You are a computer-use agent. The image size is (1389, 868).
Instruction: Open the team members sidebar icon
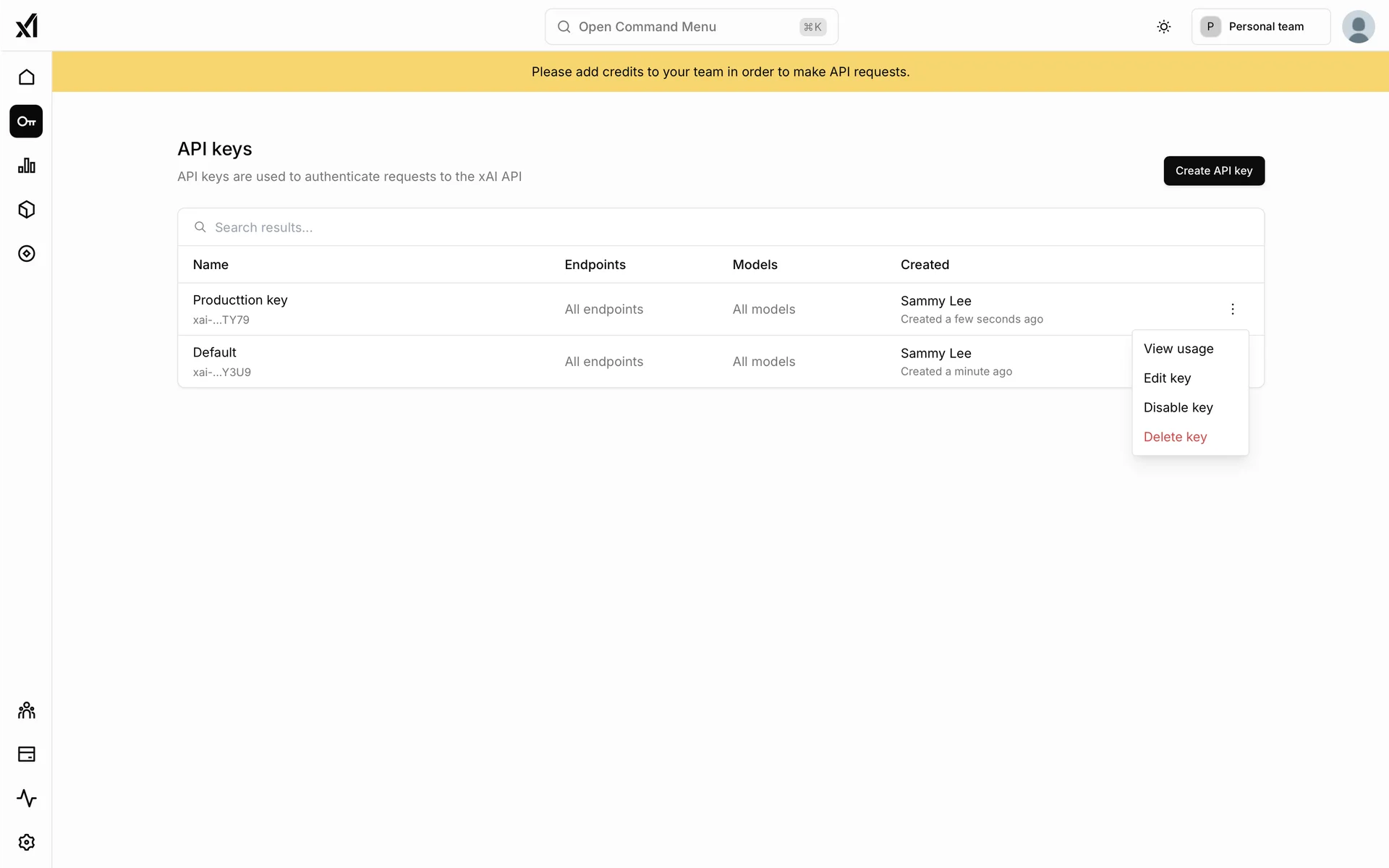(x=27, y=710)
